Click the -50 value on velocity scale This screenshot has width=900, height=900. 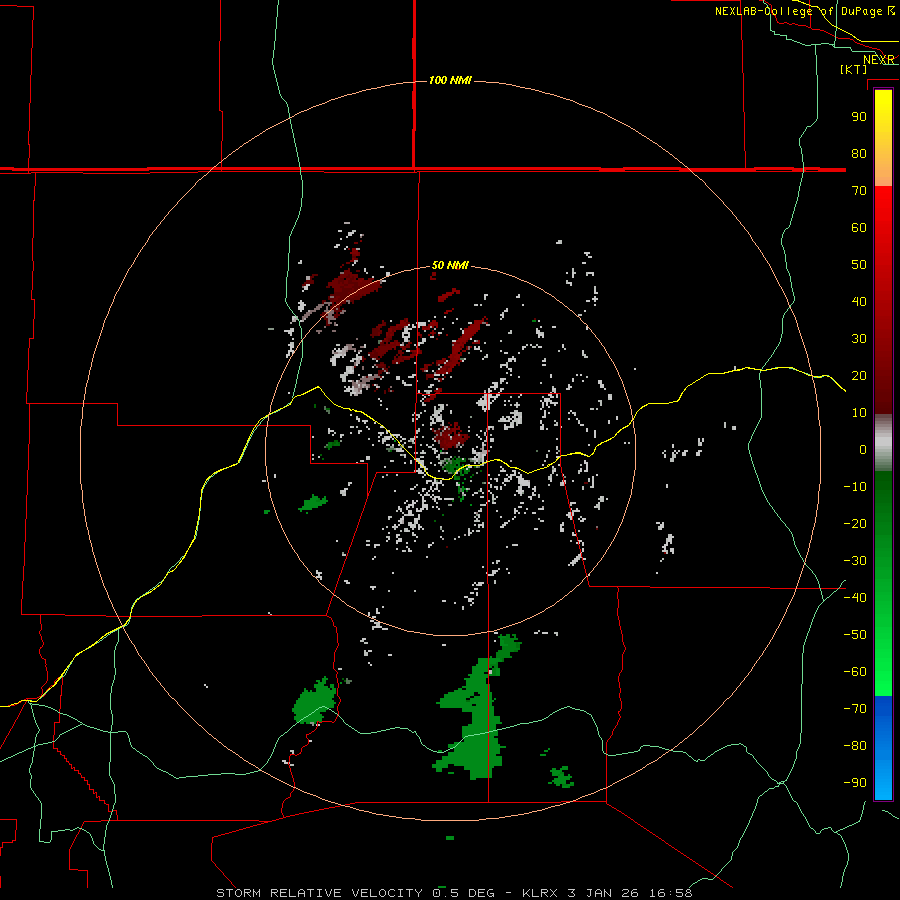click(x=855, y=635)
